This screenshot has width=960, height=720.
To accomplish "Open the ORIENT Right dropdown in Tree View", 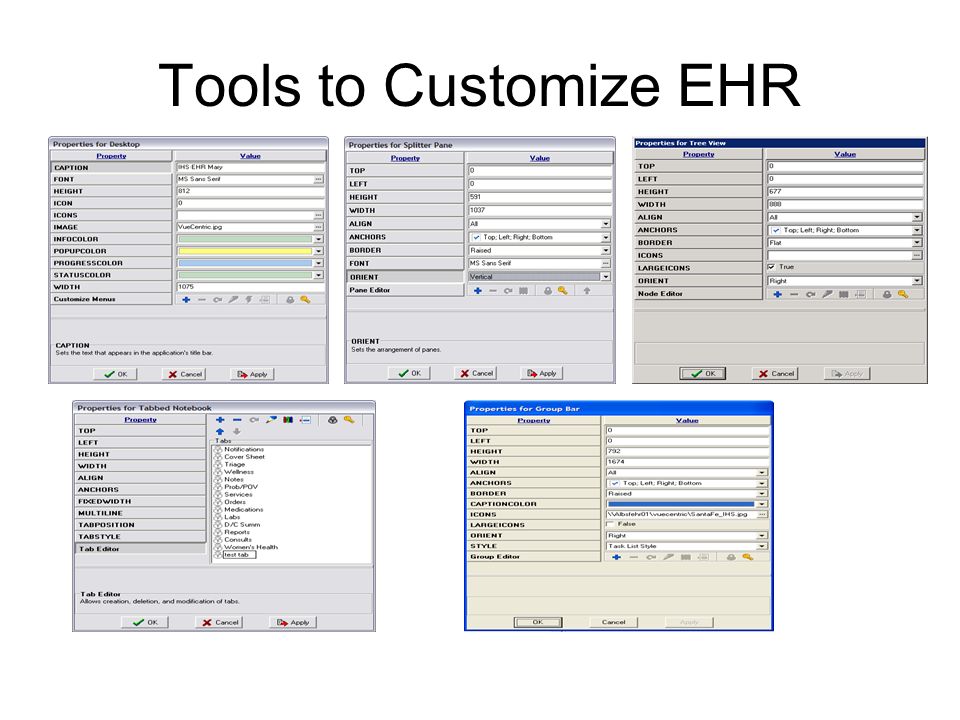I will pos(917,281).
